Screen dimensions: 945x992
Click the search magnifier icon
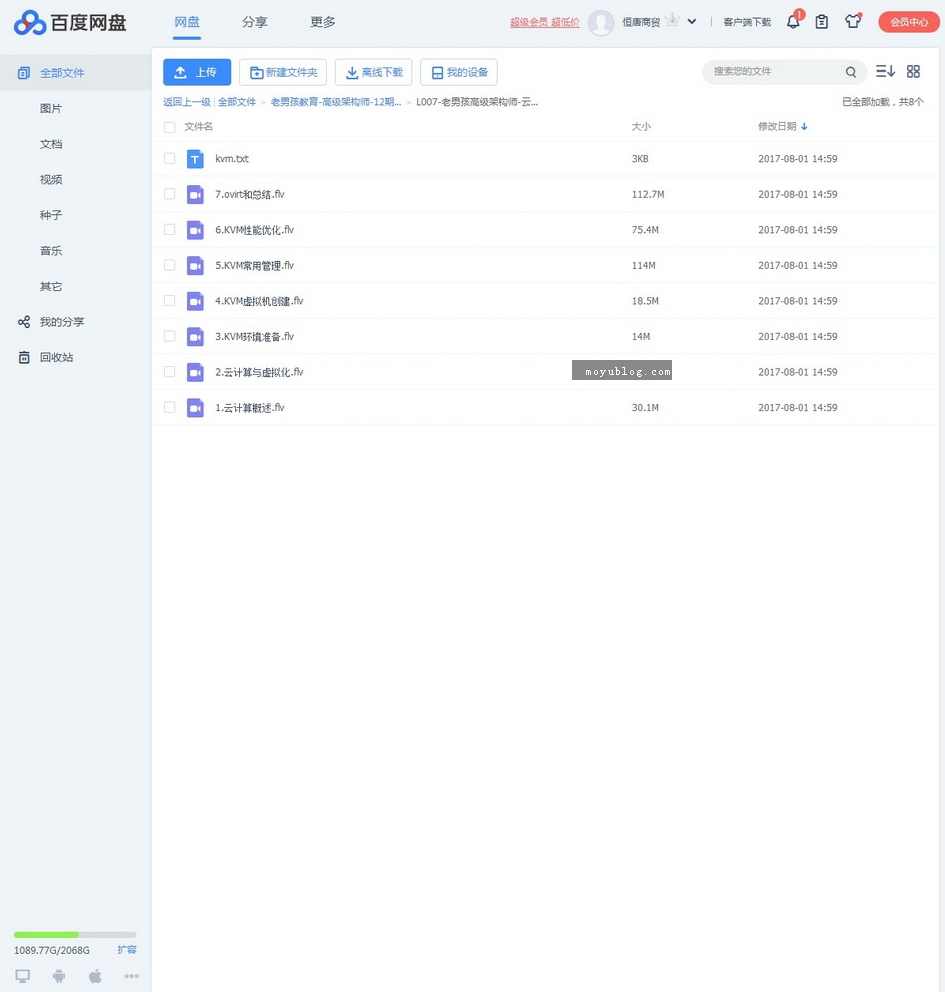point(850,72)
